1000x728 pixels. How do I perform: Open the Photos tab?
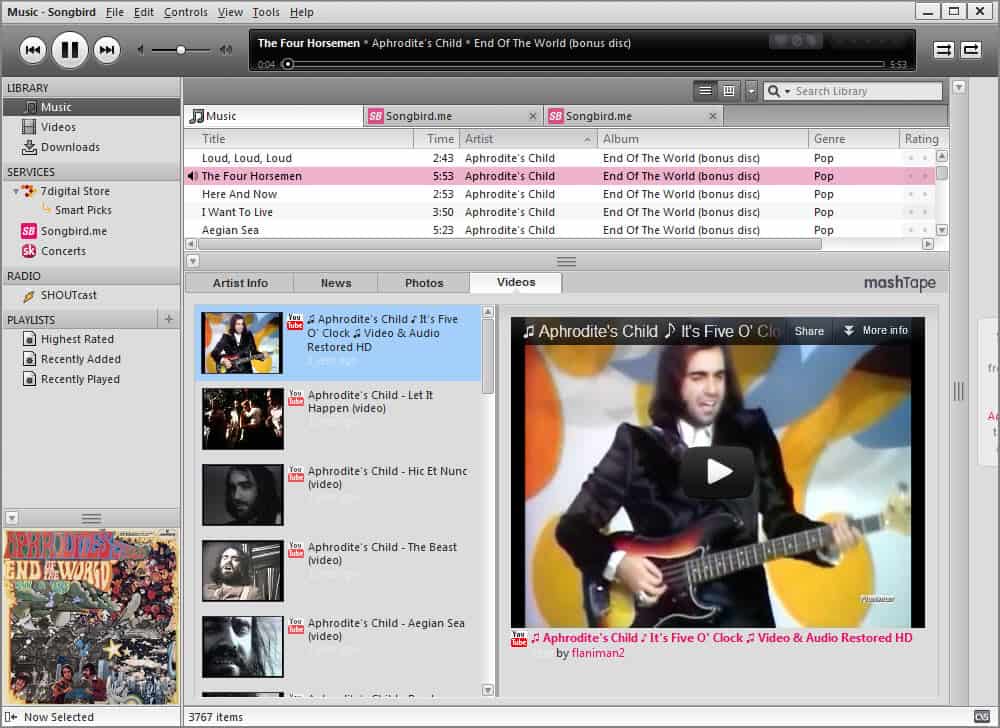424,283
